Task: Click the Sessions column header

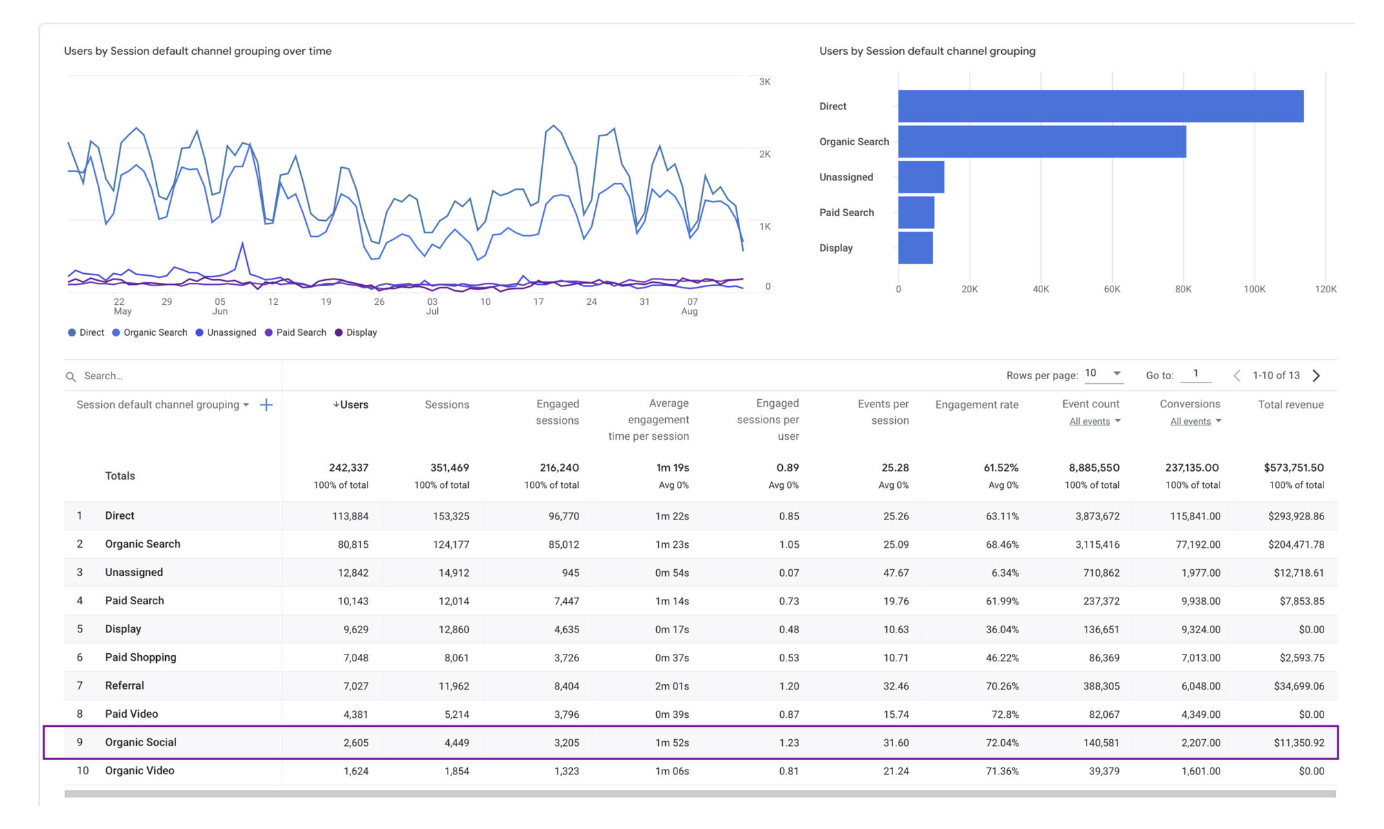Action: 446,405
